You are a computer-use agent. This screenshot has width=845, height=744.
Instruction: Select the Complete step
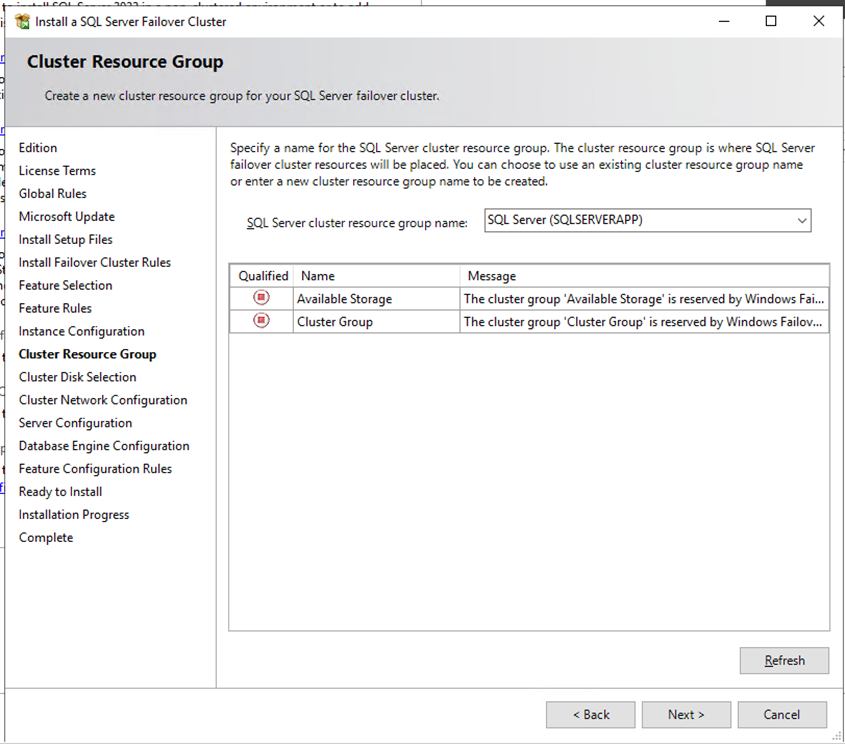click(x=46, y=538)
